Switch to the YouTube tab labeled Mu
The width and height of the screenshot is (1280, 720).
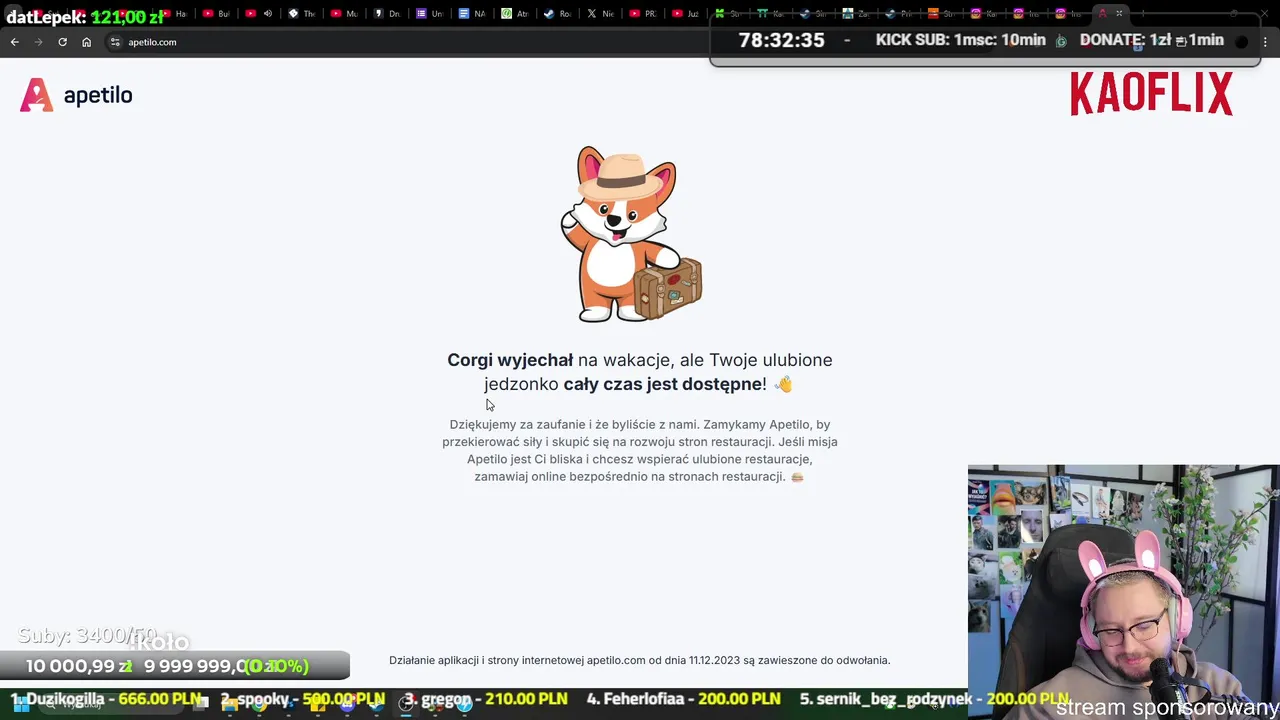(x=343, y=14)
